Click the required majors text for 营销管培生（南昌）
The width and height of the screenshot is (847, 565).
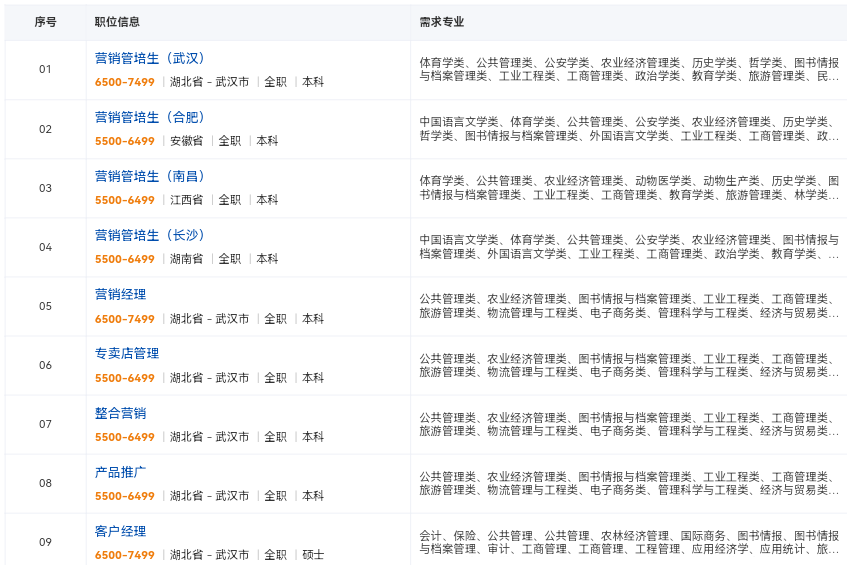coord(628,187)
